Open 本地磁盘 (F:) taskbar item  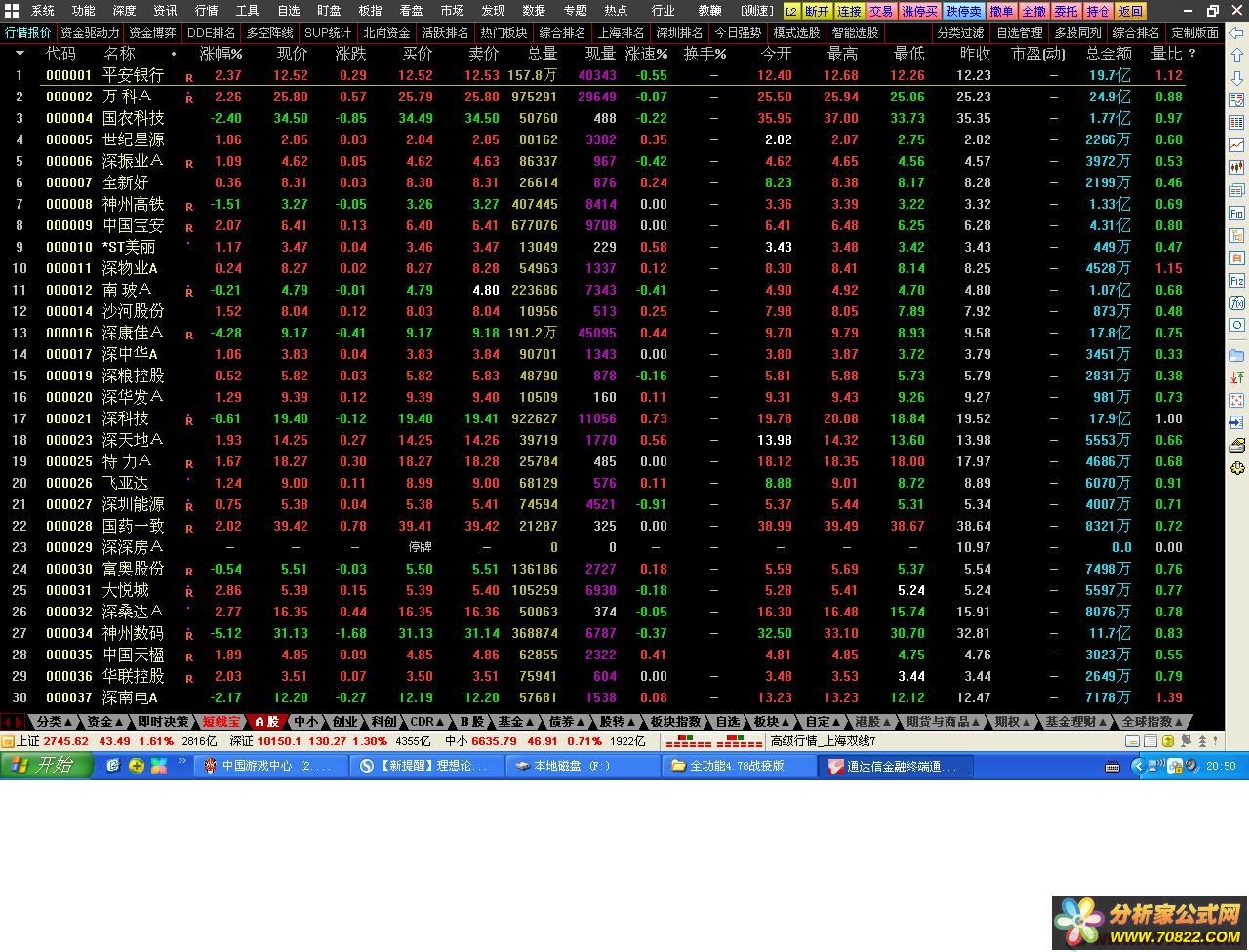[x=583, y=766]
